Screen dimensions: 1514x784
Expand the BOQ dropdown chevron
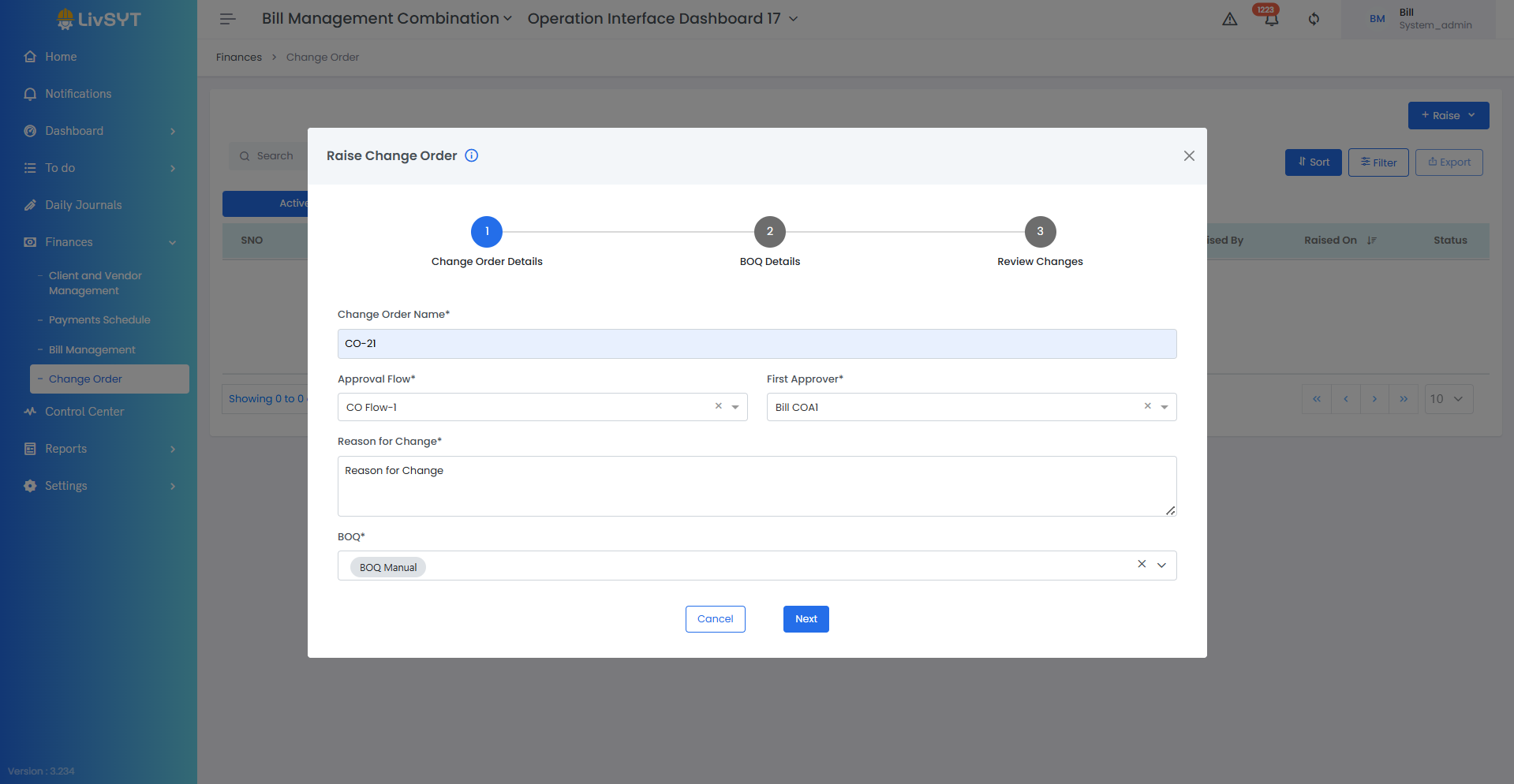click(1161, 565)
